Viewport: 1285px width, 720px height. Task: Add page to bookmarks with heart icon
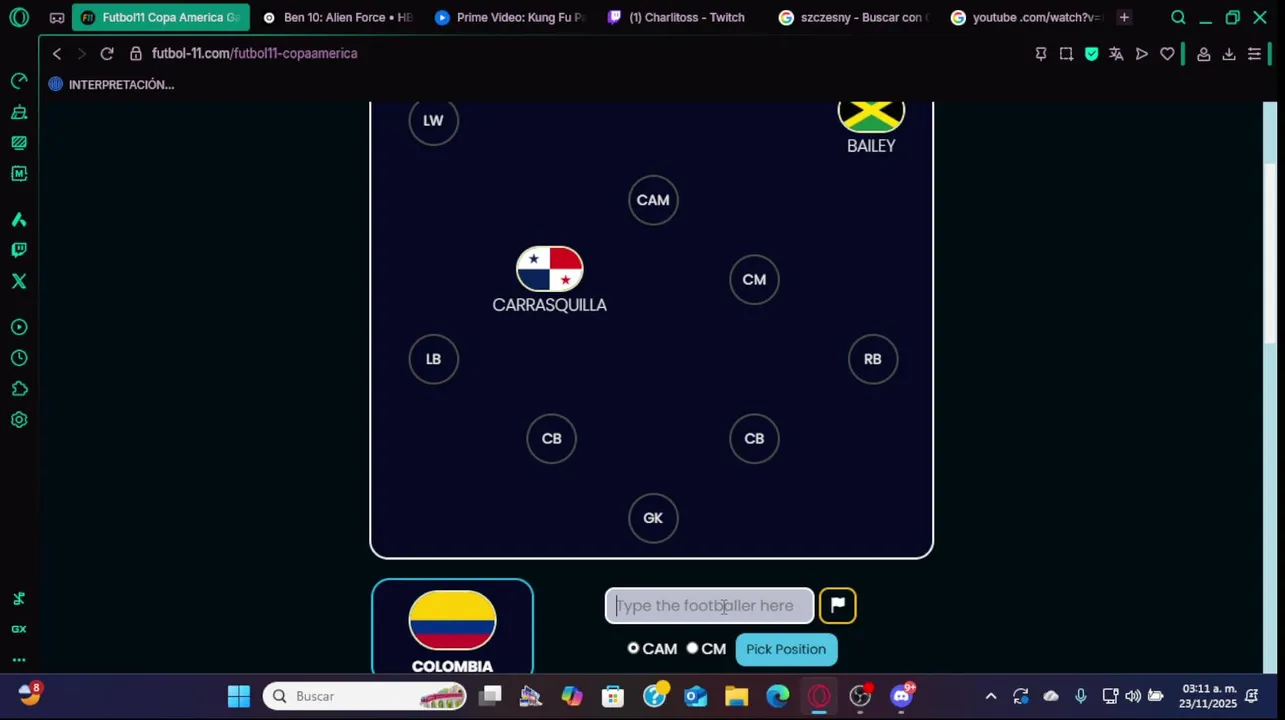(x=1167, y=54)
